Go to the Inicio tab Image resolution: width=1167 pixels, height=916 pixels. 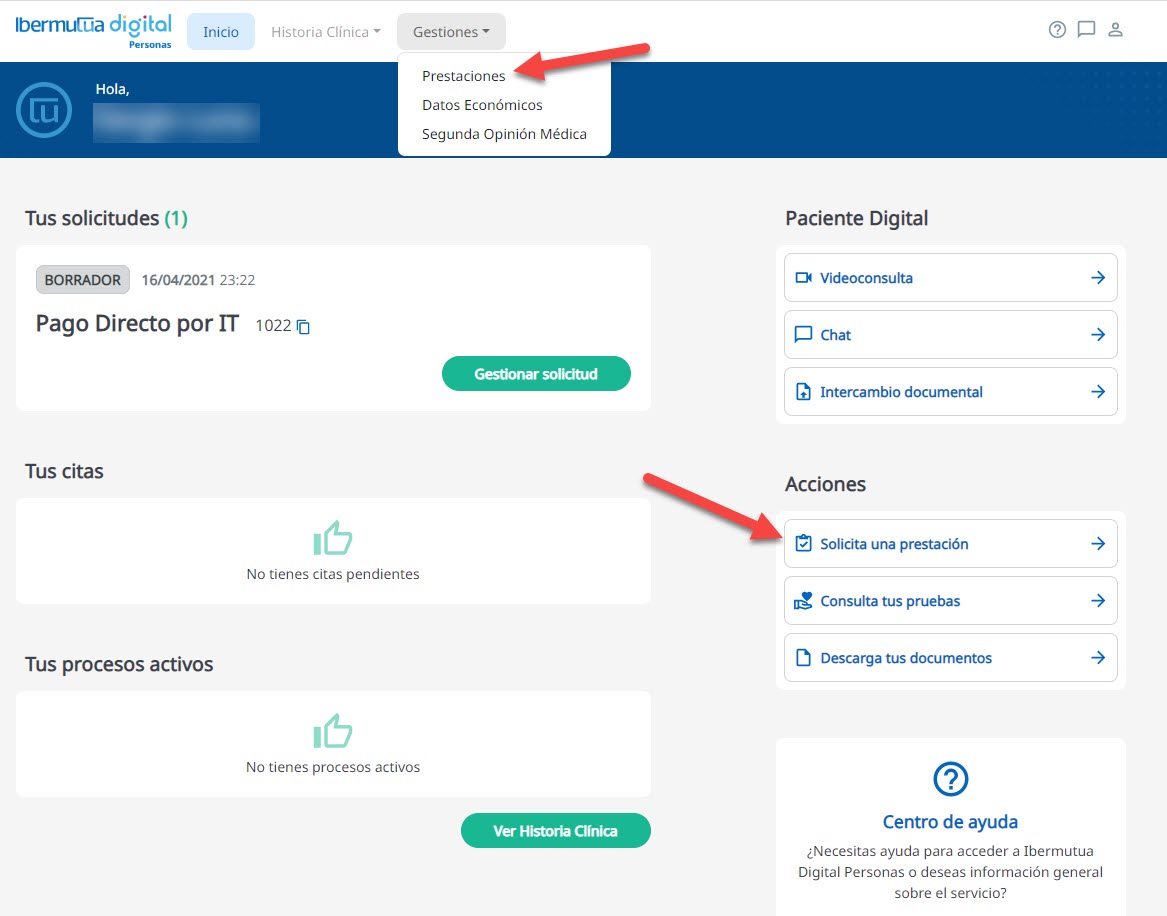click(221, 32)
